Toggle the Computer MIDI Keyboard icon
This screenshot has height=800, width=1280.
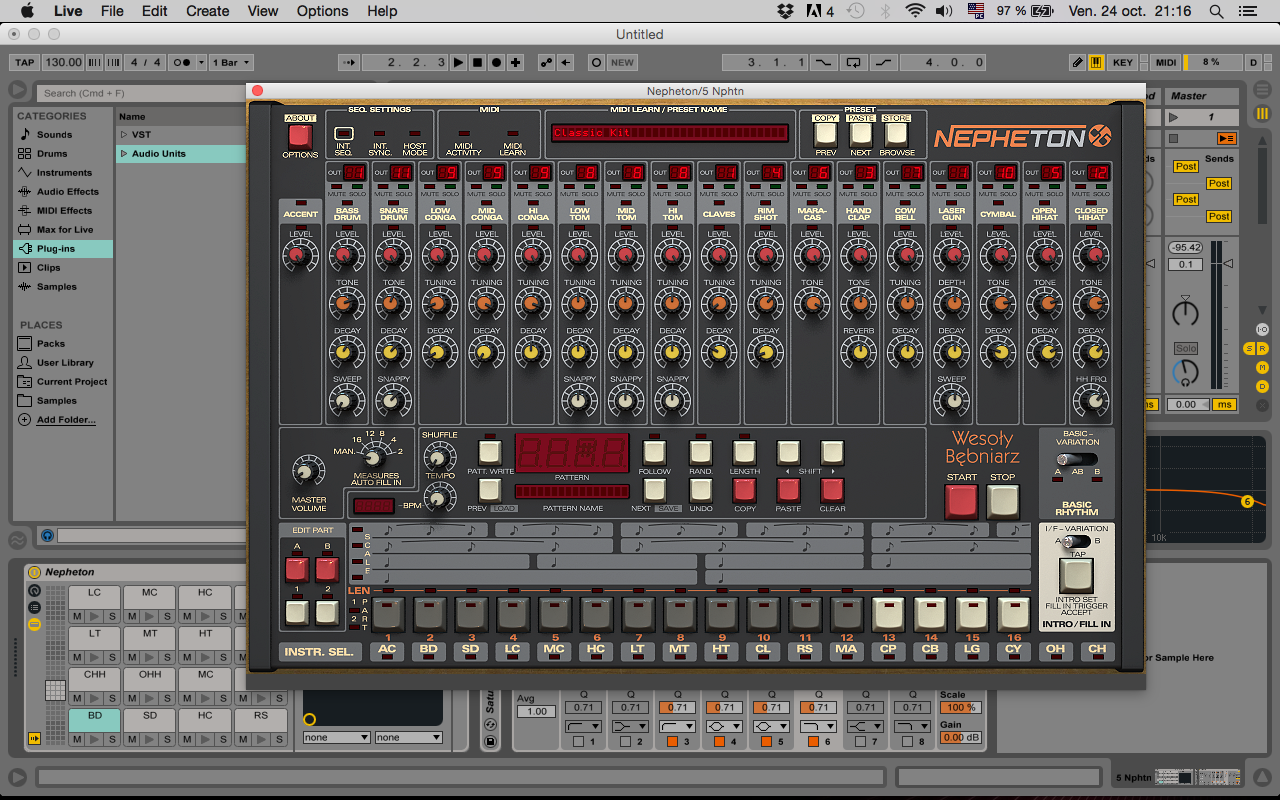pos(1096,62)
